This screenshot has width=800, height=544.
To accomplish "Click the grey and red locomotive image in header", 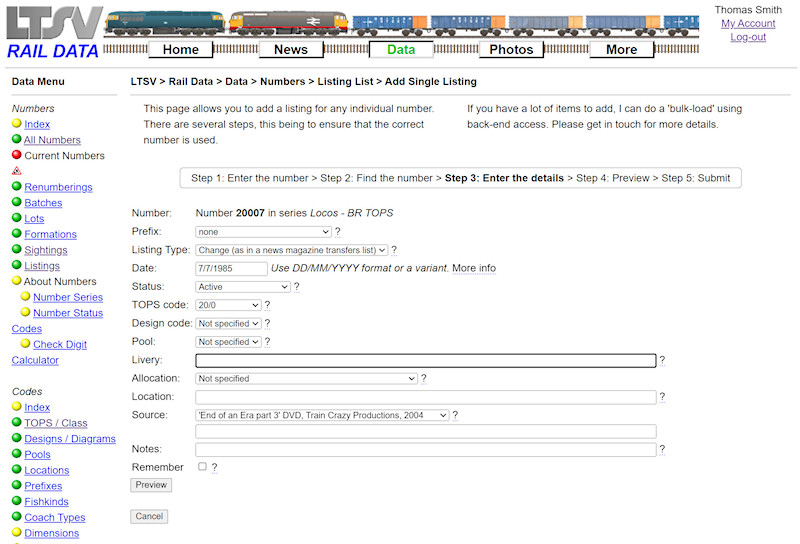I will point(289,23).
